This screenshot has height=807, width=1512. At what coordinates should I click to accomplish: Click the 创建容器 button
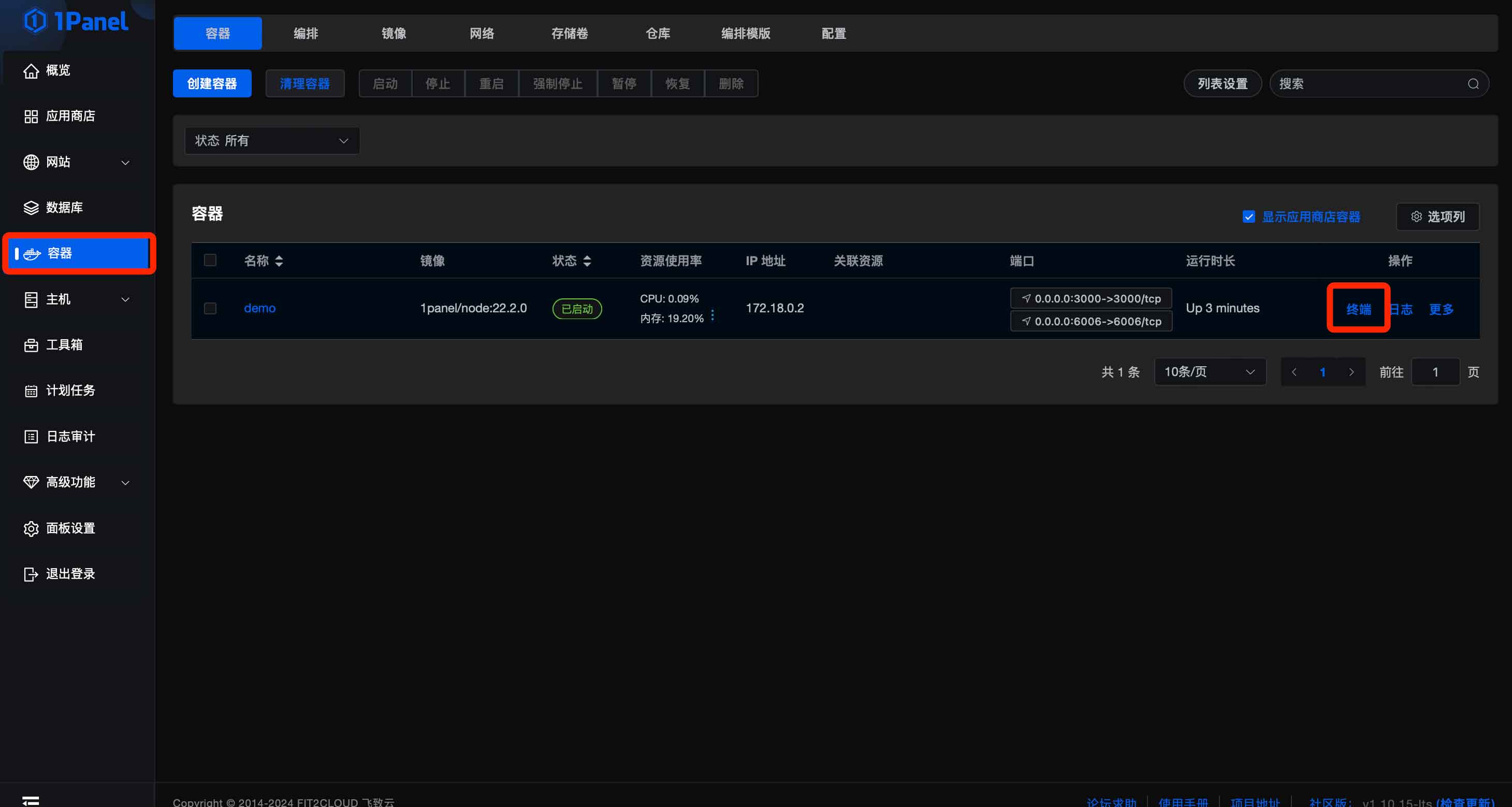tap(212, 83)
